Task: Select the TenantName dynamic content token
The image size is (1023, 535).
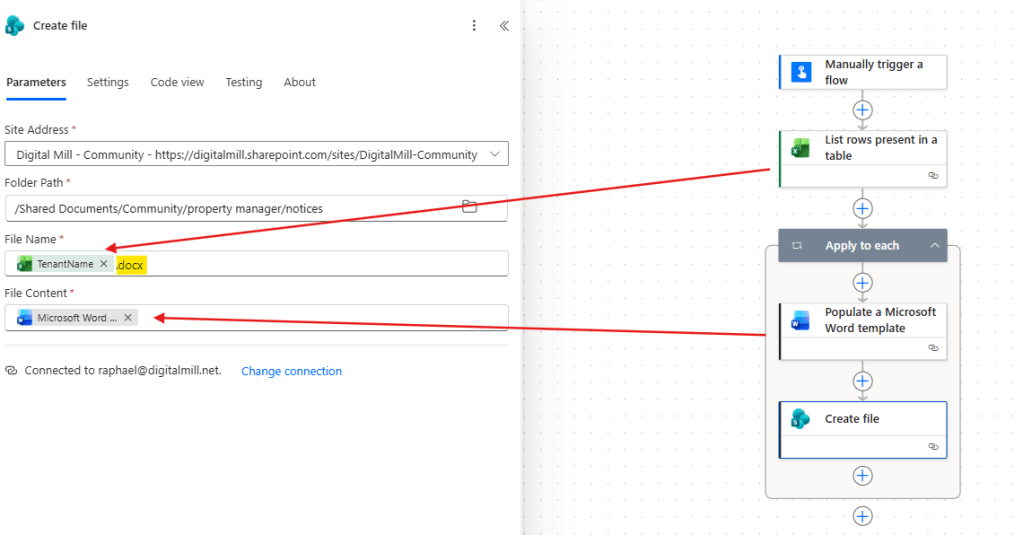Action: pos(65,264)
